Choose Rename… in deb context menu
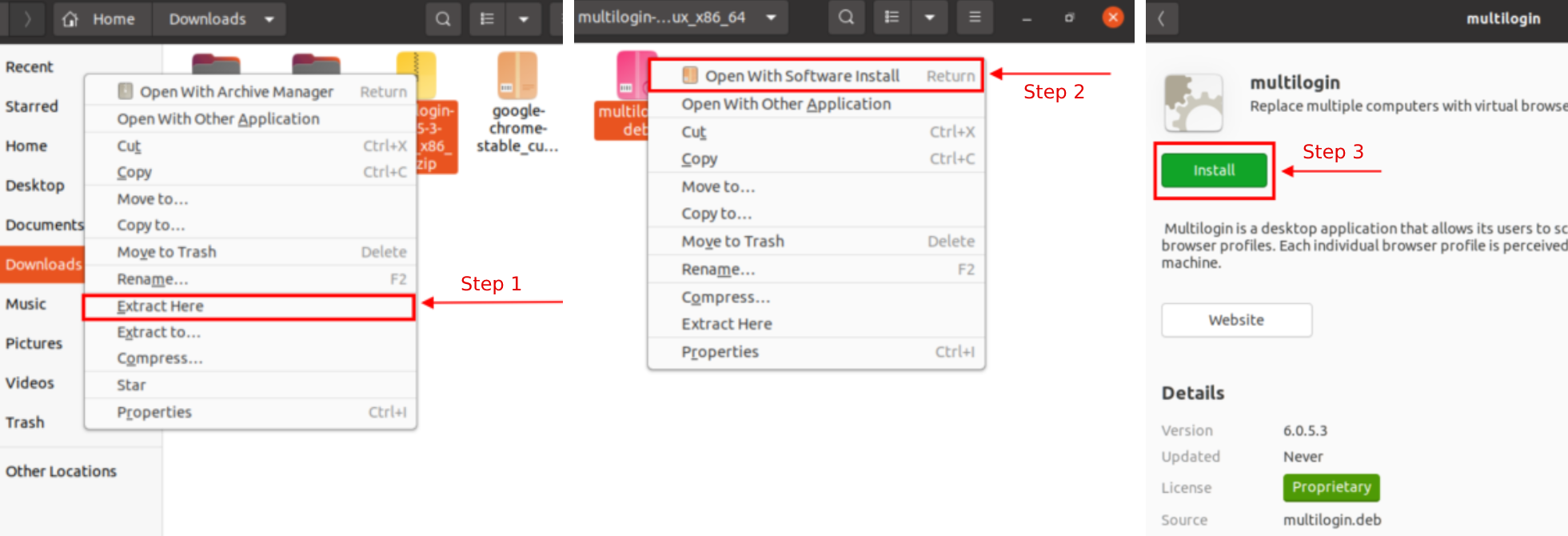This screenshot has width=1568, height=536. (816, 269)
